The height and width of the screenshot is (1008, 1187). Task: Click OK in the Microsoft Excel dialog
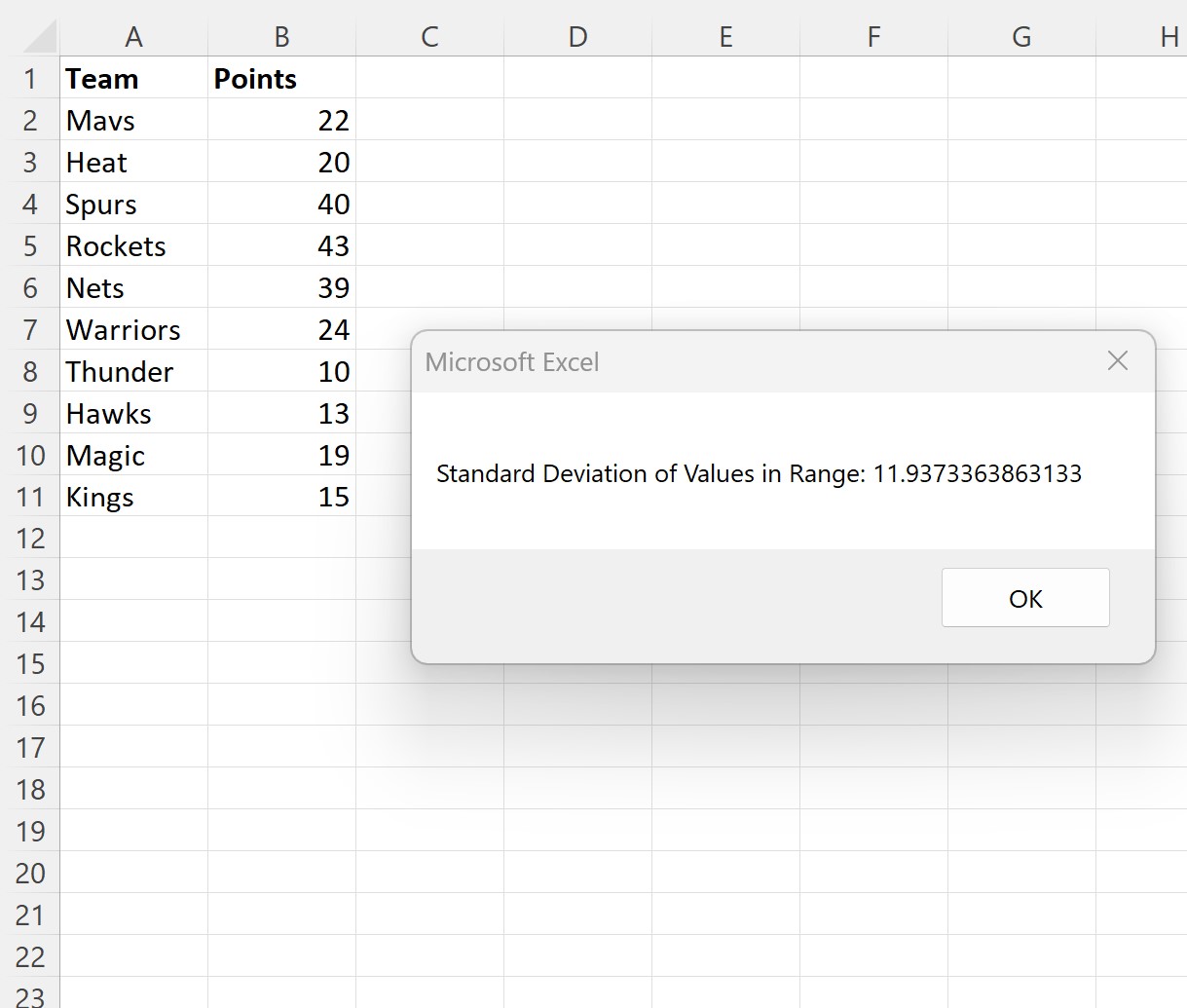pos(1025,598)
